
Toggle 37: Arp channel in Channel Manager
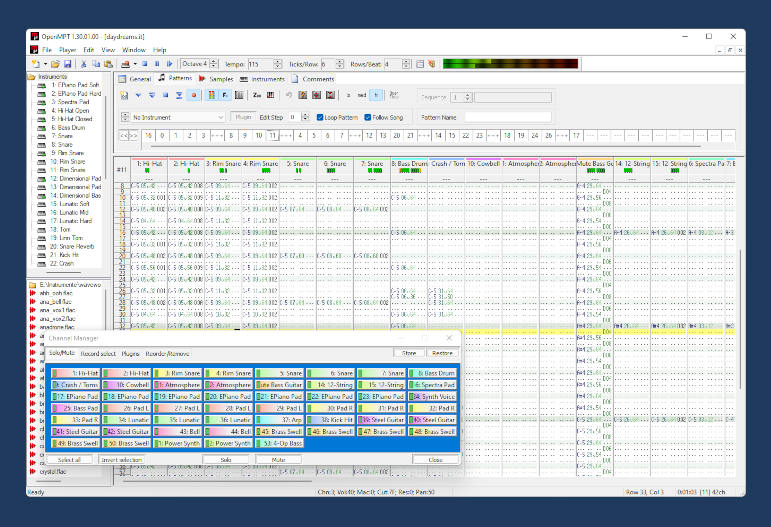(279, 420)
